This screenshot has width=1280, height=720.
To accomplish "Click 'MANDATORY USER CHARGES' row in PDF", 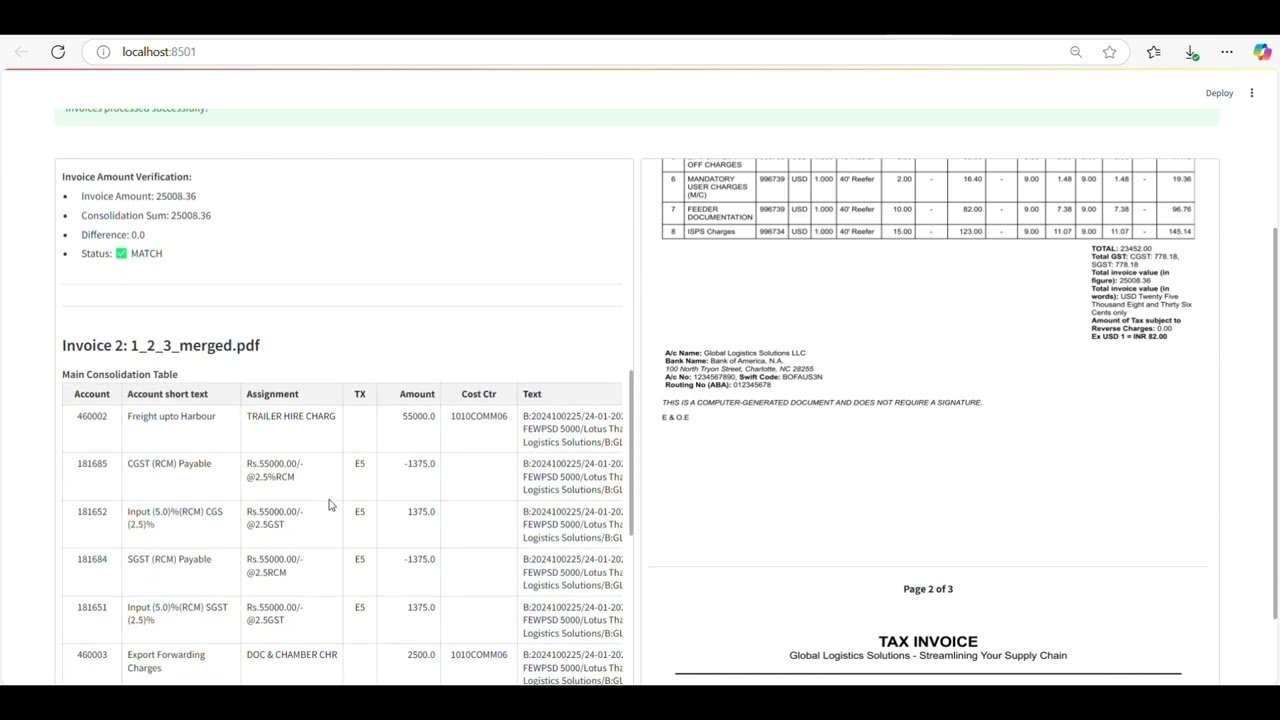I will [928, 186].
